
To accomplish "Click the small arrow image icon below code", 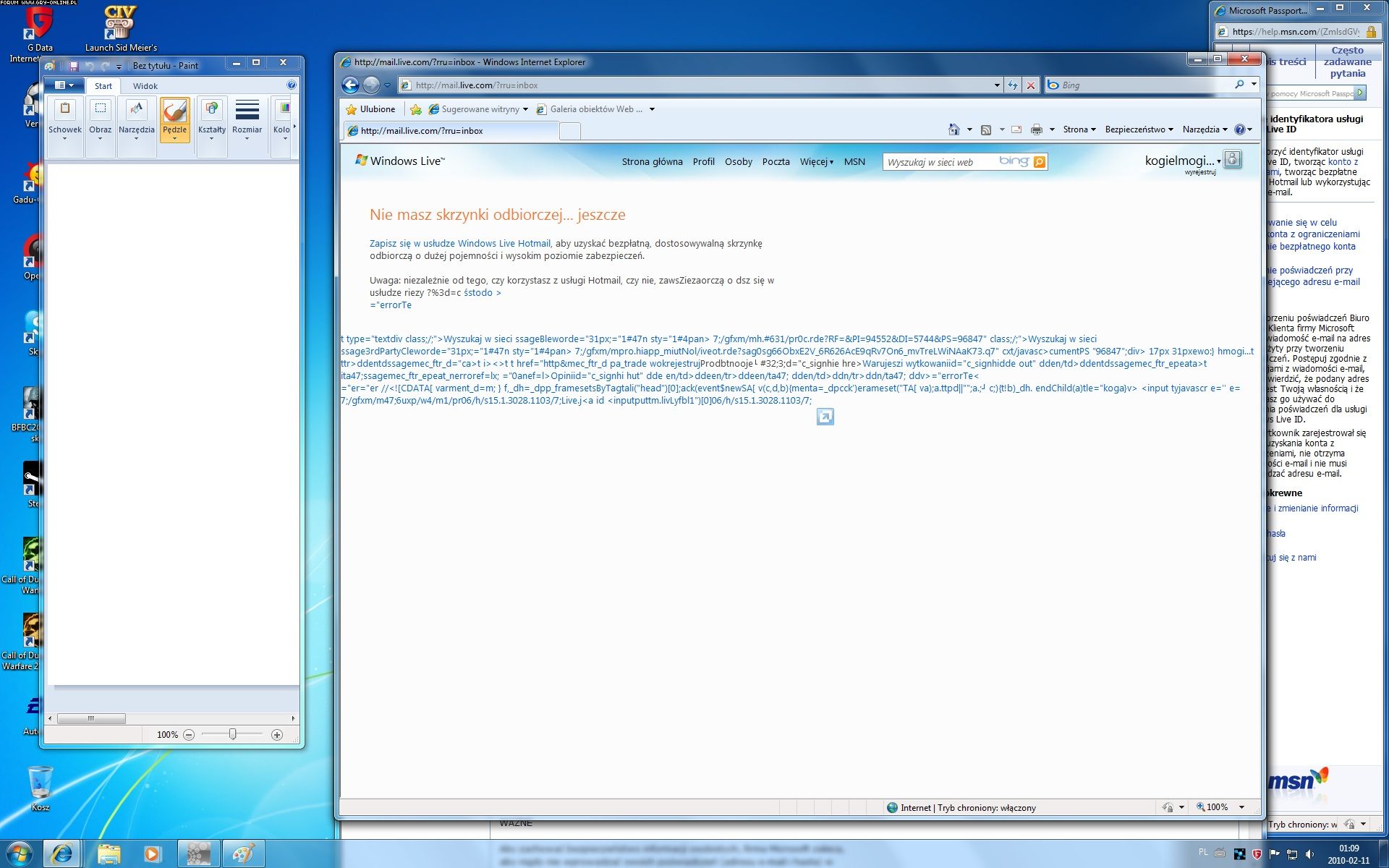I will click(x=825, y=417).
